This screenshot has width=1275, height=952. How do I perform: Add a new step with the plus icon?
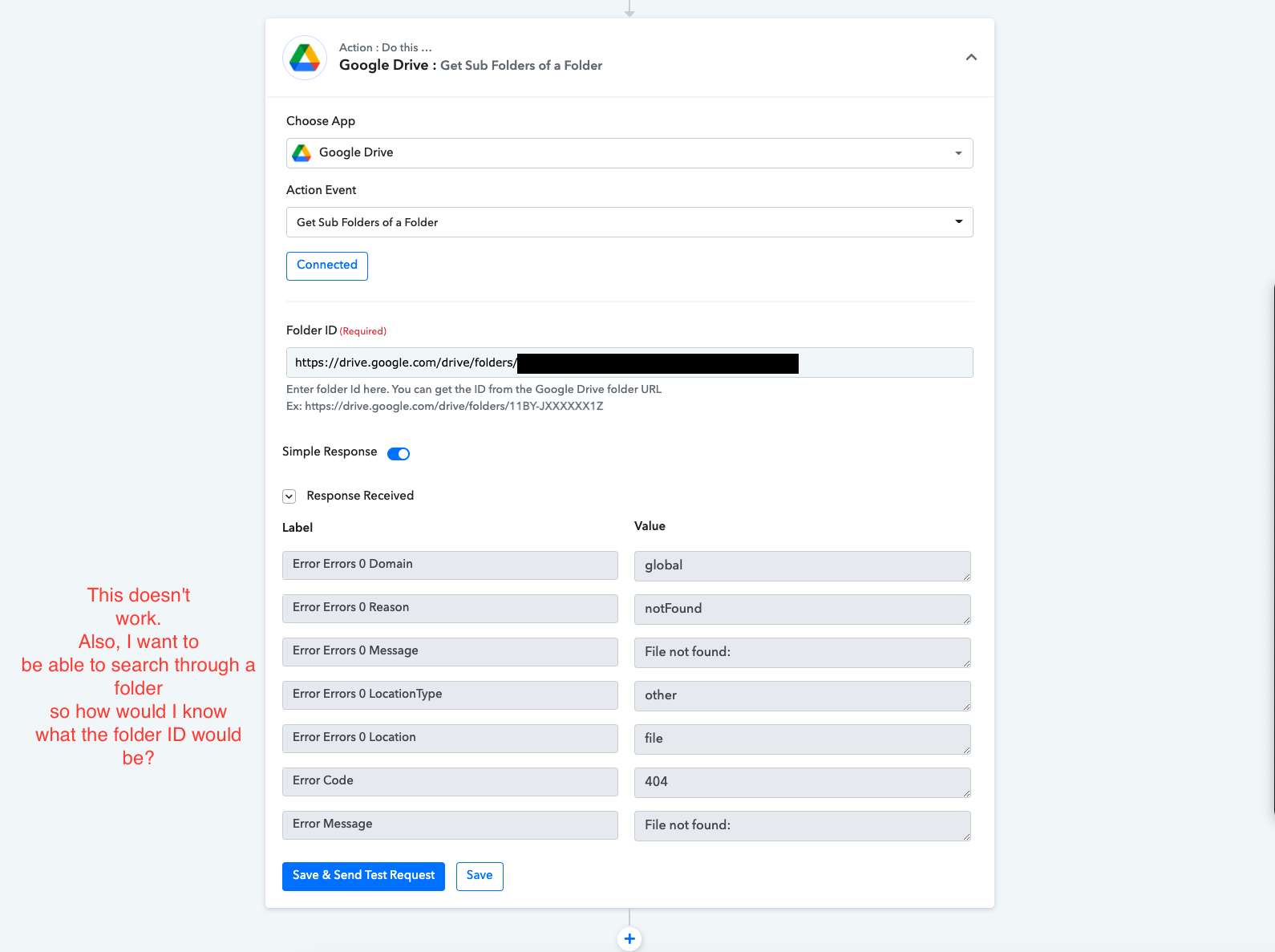pos(629,938)
